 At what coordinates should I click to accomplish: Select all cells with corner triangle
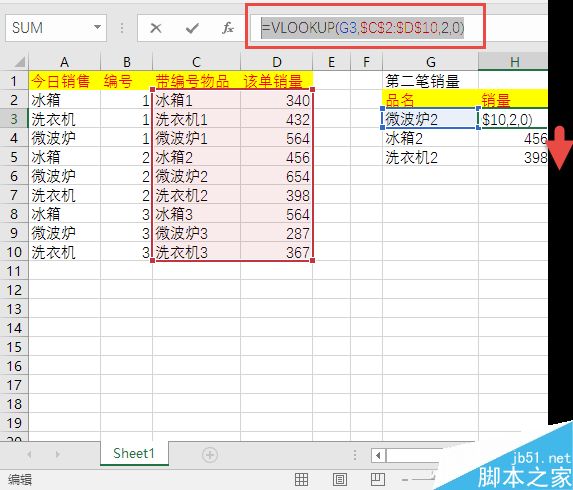pyautogui.click(x=19, y=62)
